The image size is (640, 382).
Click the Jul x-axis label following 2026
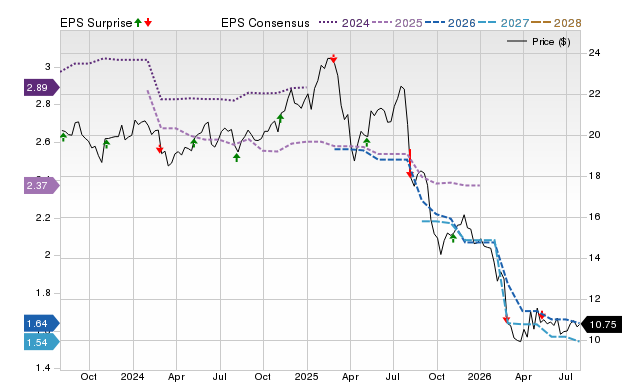tap(566, 376)
